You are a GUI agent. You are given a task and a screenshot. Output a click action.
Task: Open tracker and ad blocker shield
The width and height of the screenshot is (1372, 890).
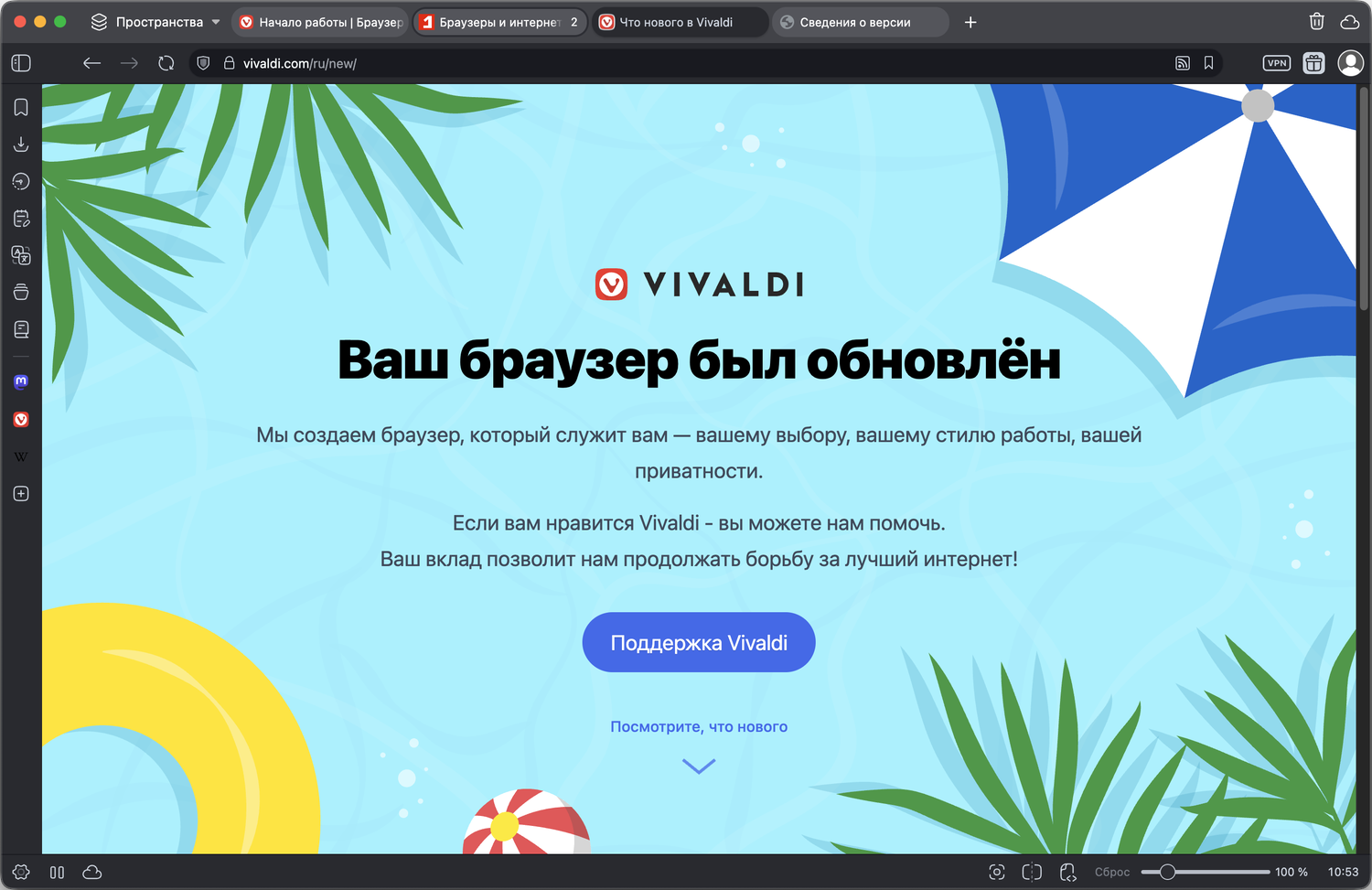pyautogui.click(x=204, y=63)
